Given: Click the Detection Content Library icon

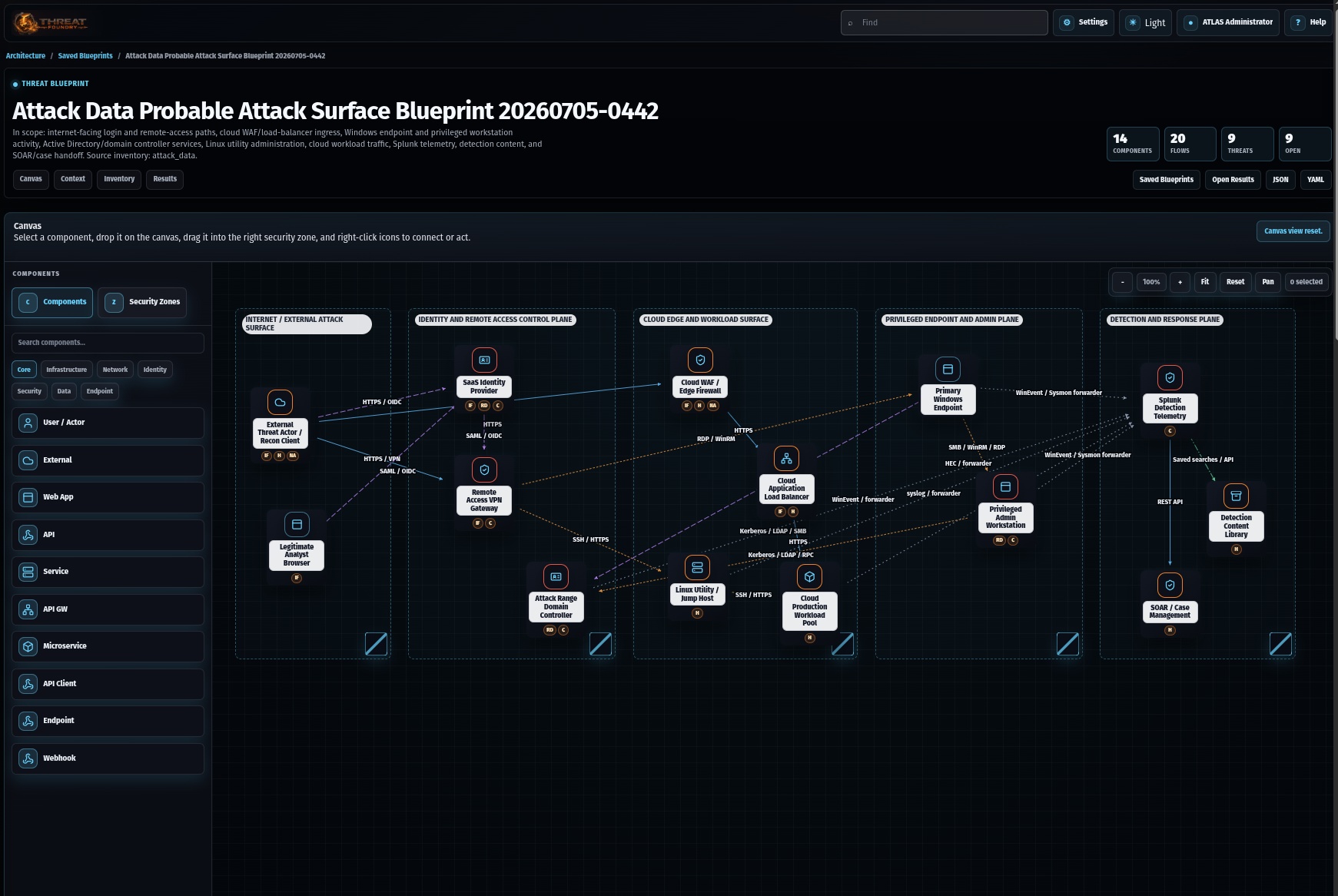Looking at the screenshot, I should tap(1236, 496).
